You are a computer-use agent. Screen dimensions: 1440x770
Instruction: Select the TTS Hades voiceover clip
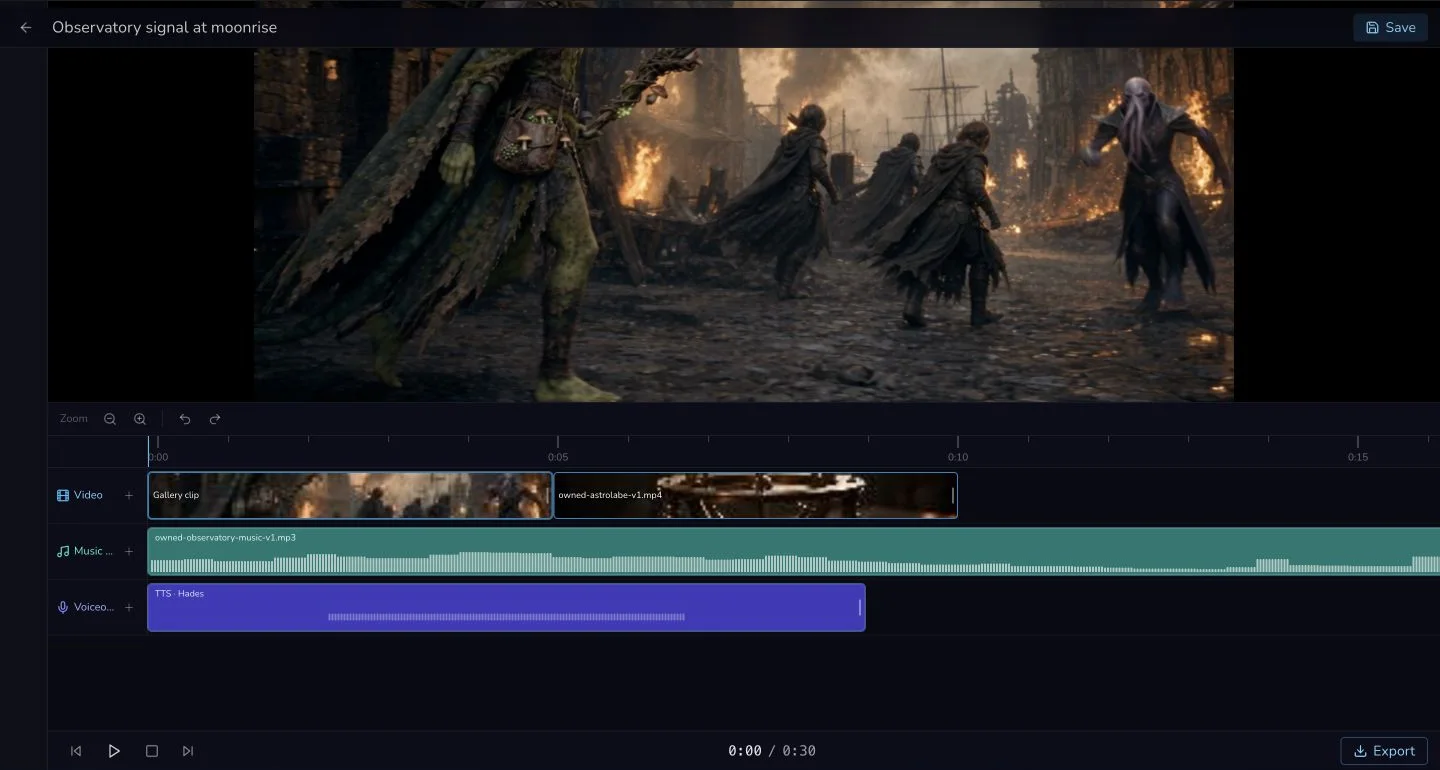click(x=506, y=607)
